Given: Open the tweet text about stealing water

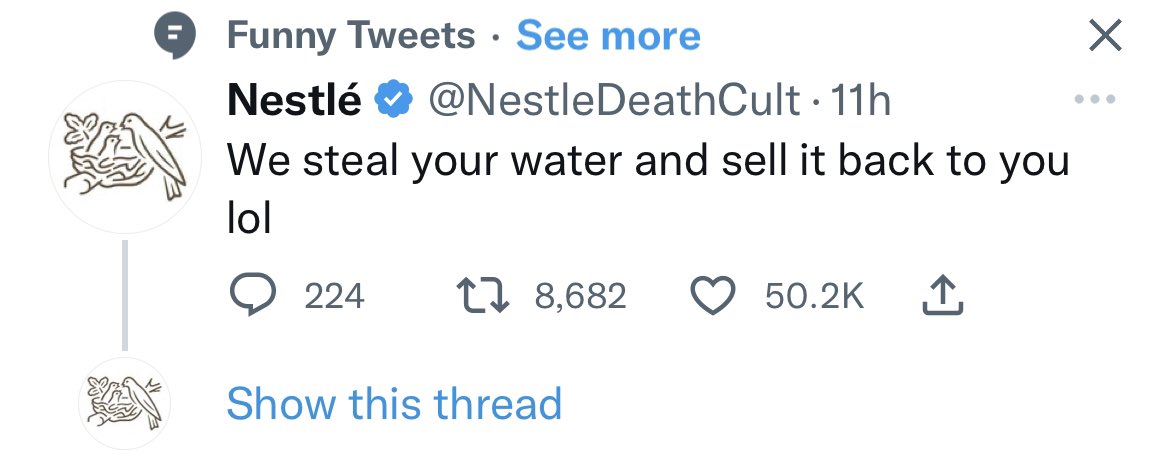Looking at the screenshot, I should coord(648,190).
